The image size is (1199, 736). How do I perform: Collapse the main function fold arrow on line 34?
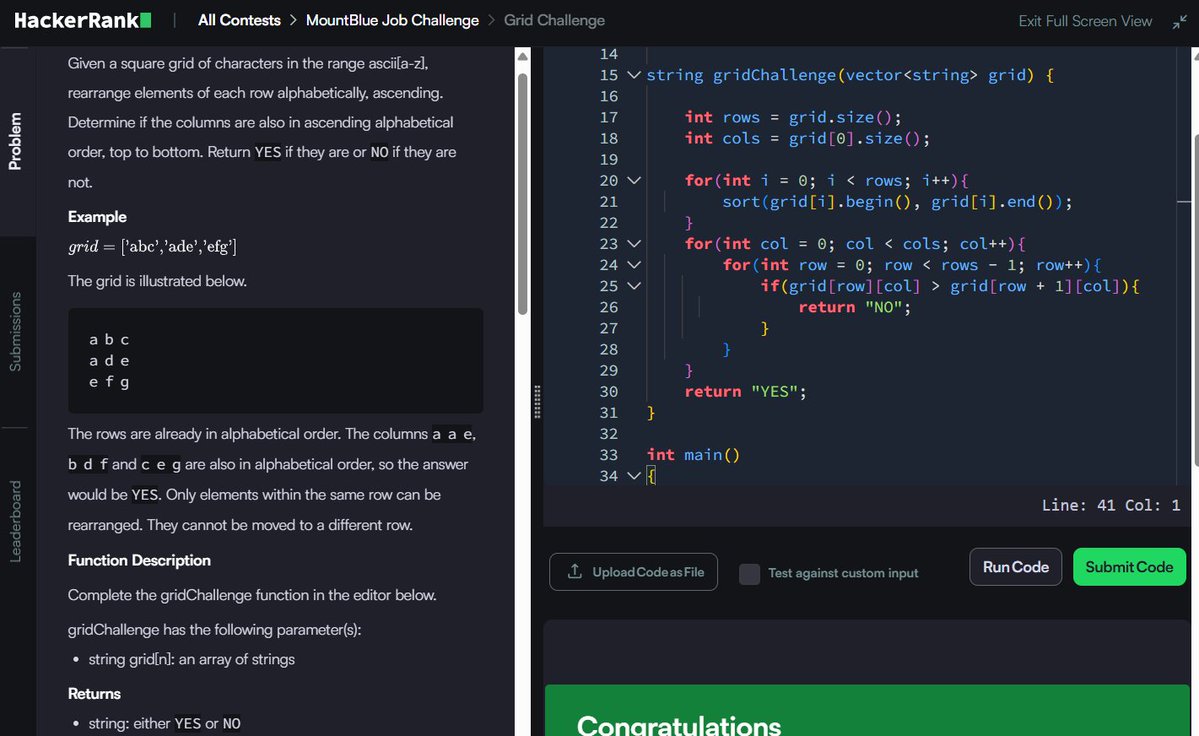pos(634,475)
